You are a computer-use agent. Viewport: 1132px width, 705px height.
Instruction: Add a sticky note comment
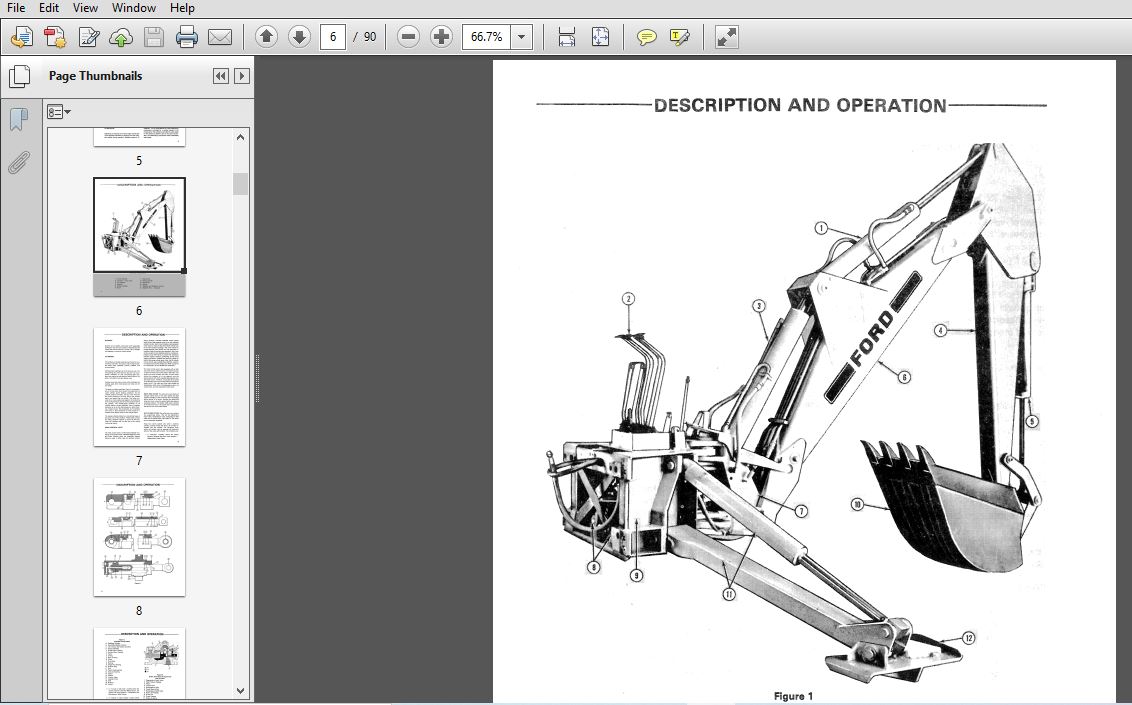tap(646, 37)
